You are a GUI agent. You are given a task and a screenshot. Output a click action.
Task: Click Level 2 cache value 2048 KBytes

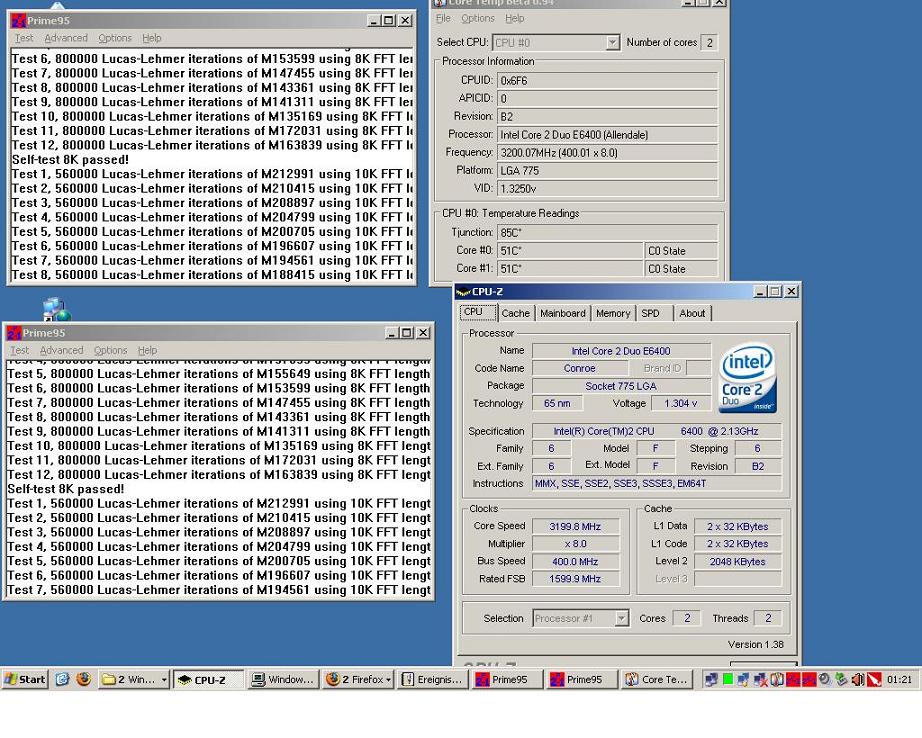point(737,562)
